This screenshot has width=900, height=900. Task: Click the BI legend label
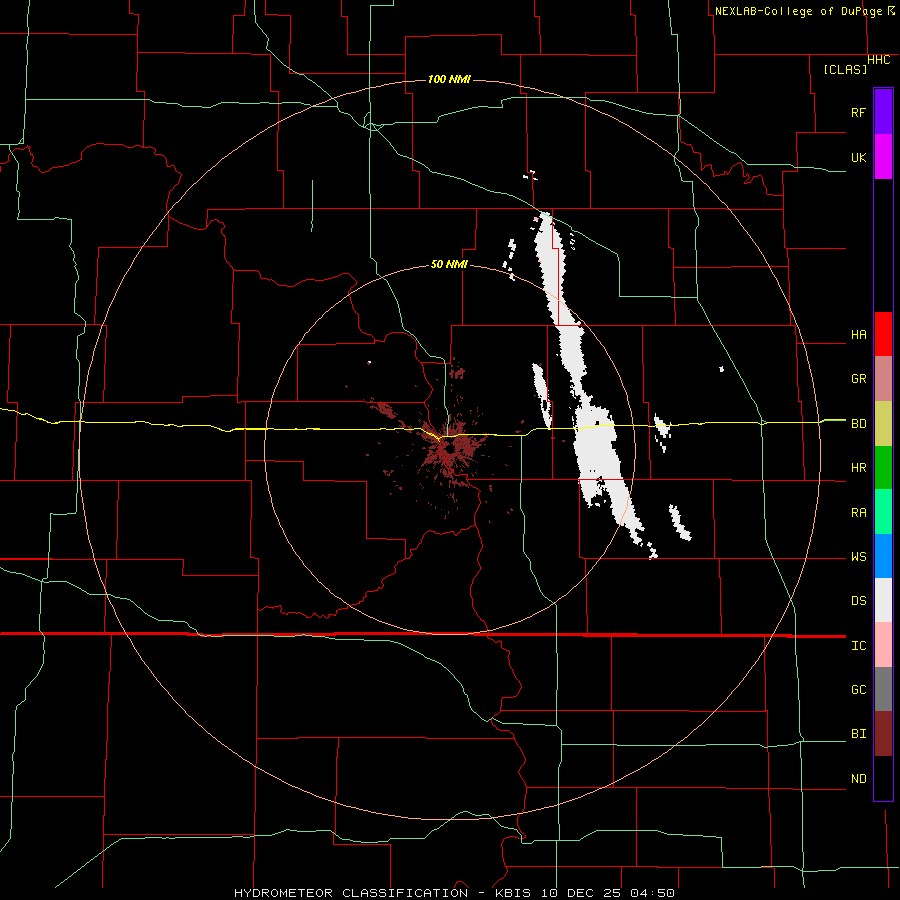click(858, 734)
